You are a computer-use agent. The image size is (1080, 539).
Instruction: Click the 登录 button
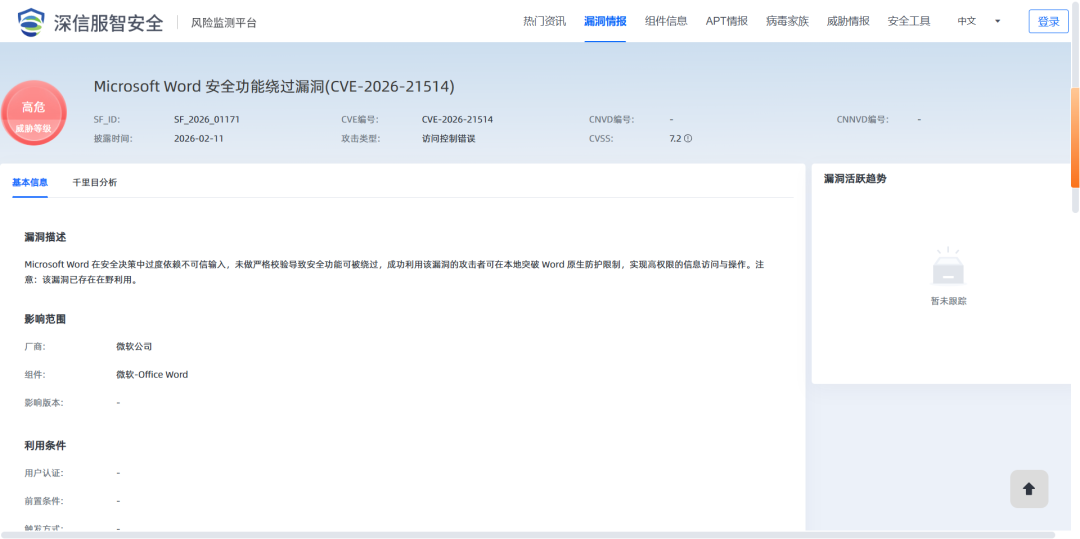point(1048,21)
